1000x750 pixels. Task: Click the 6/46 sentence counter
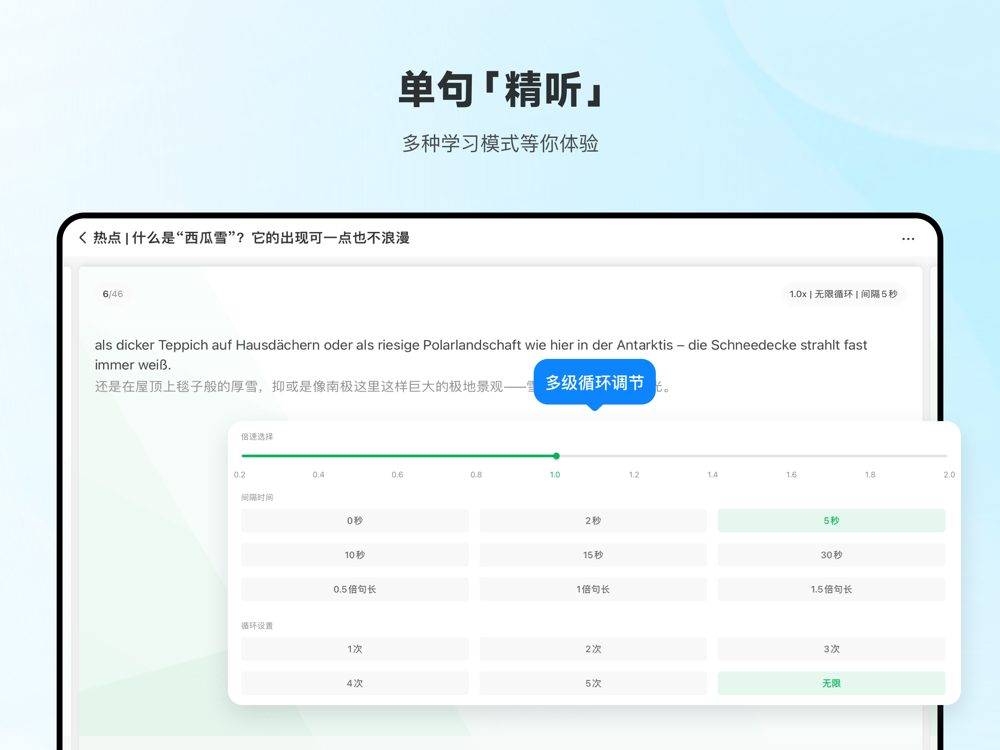[x=113, y=294]
